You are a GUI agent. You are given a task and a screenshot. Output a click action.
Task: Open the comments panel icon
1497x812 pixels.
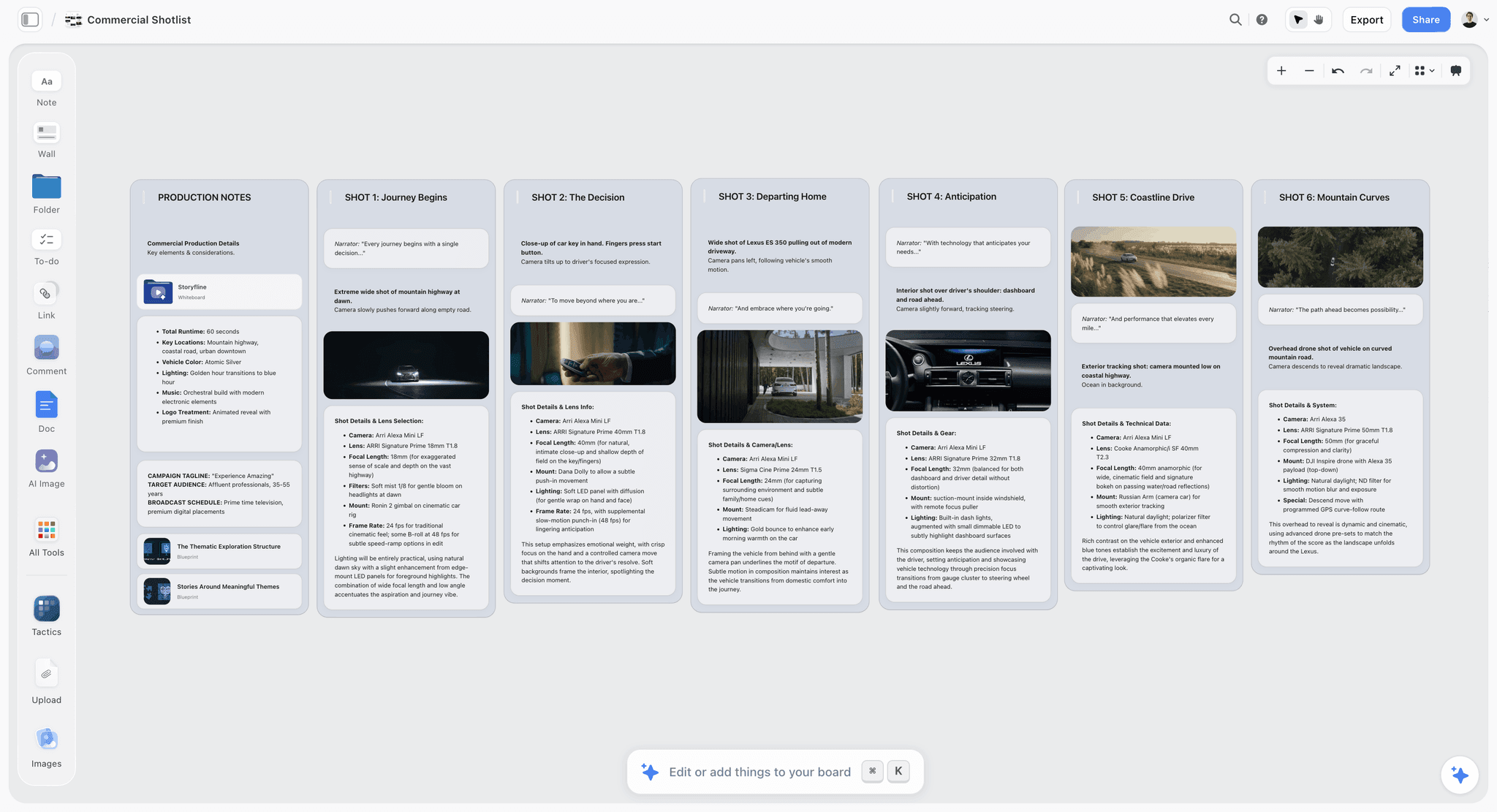(1455, 71)
